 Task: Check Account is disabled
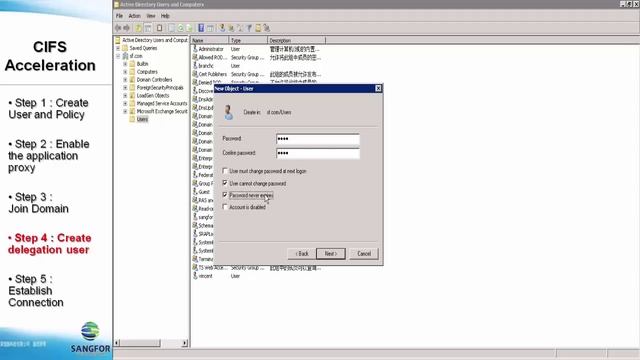point(225,207)
